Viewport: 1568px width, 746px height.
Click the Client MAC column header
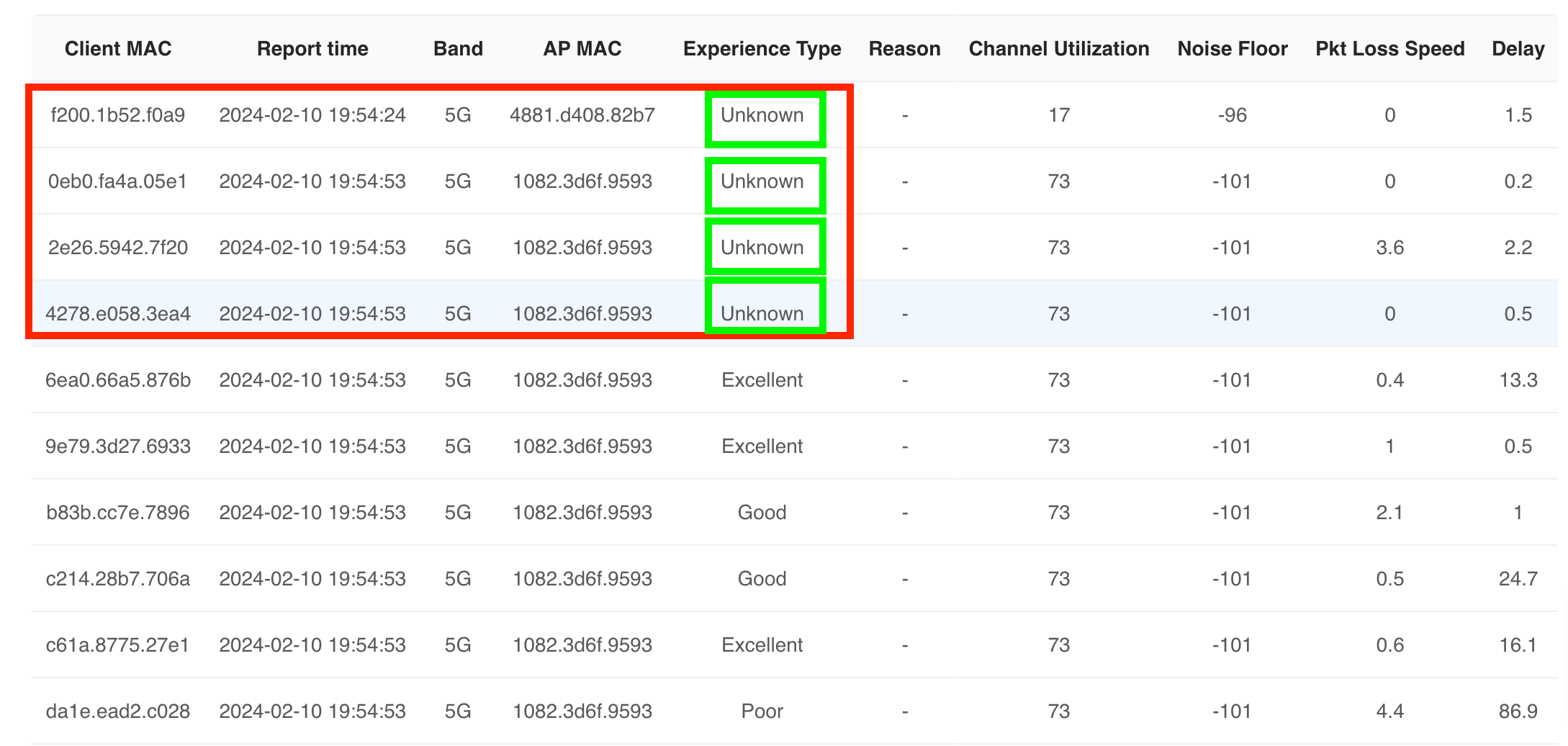(118, 49)
